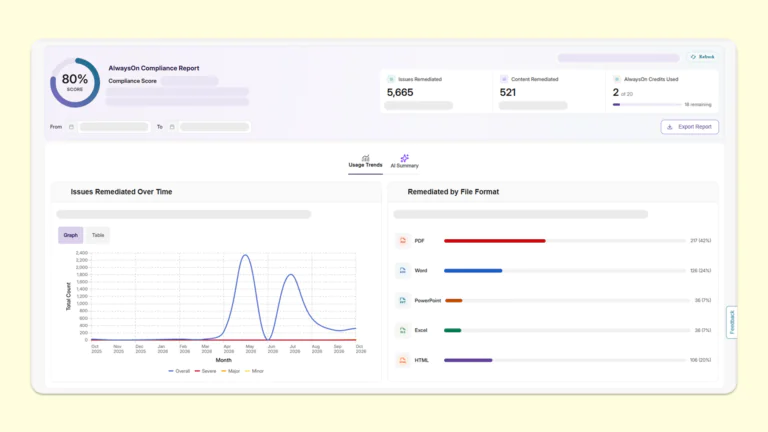The image size is (768, 432).
Task: Click the 'Month' axis label
Action: pyautogui.click(x=223, y=360)
